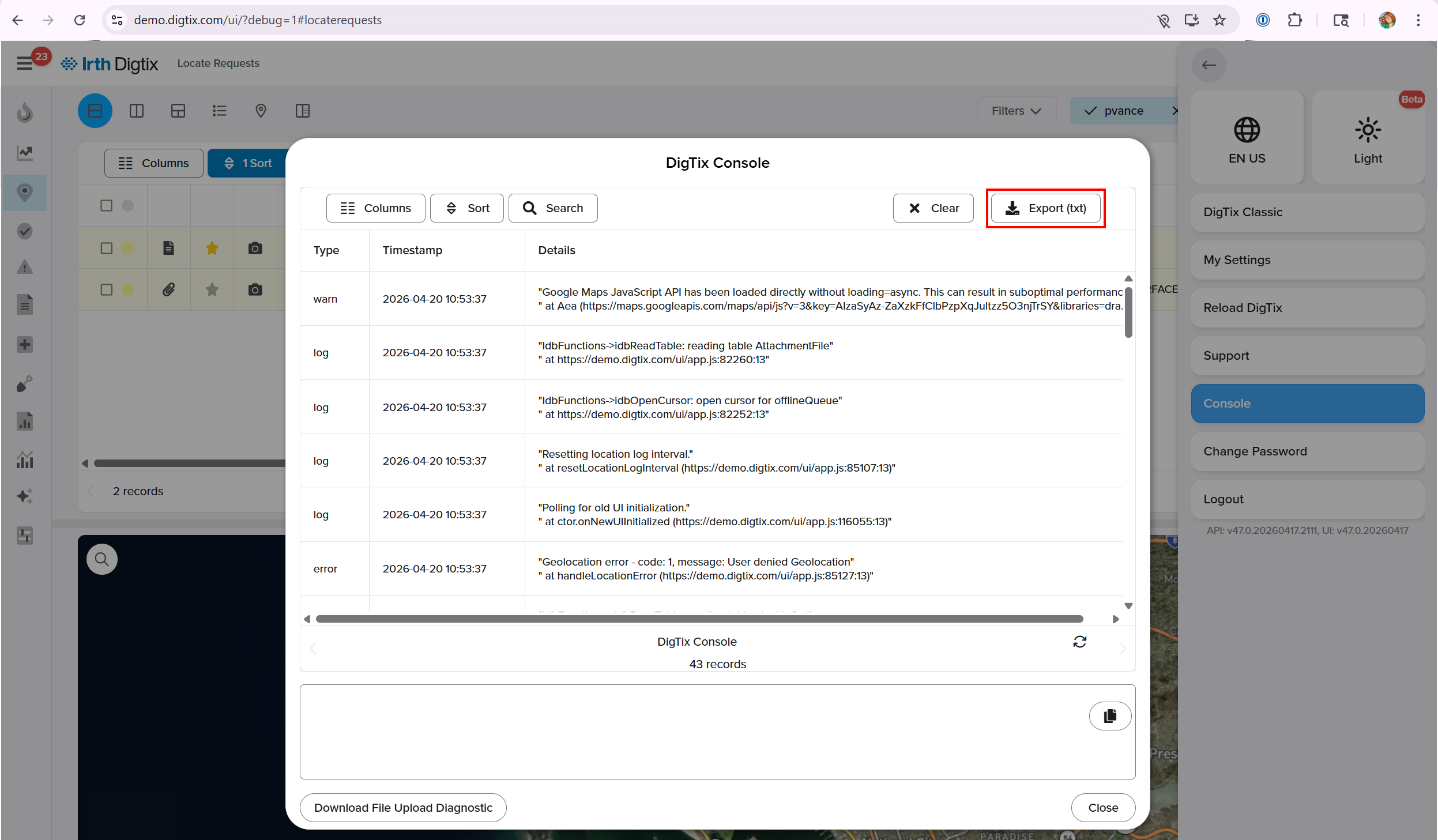Toggle the header select-all checkbox

106,205
